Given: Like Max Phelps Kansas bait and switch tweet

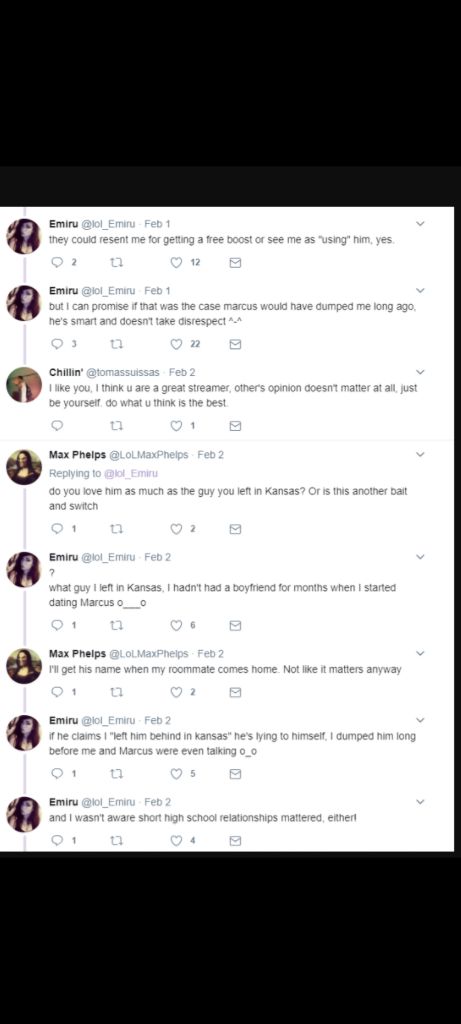Looking at the screenshot, I should (176, 530).
